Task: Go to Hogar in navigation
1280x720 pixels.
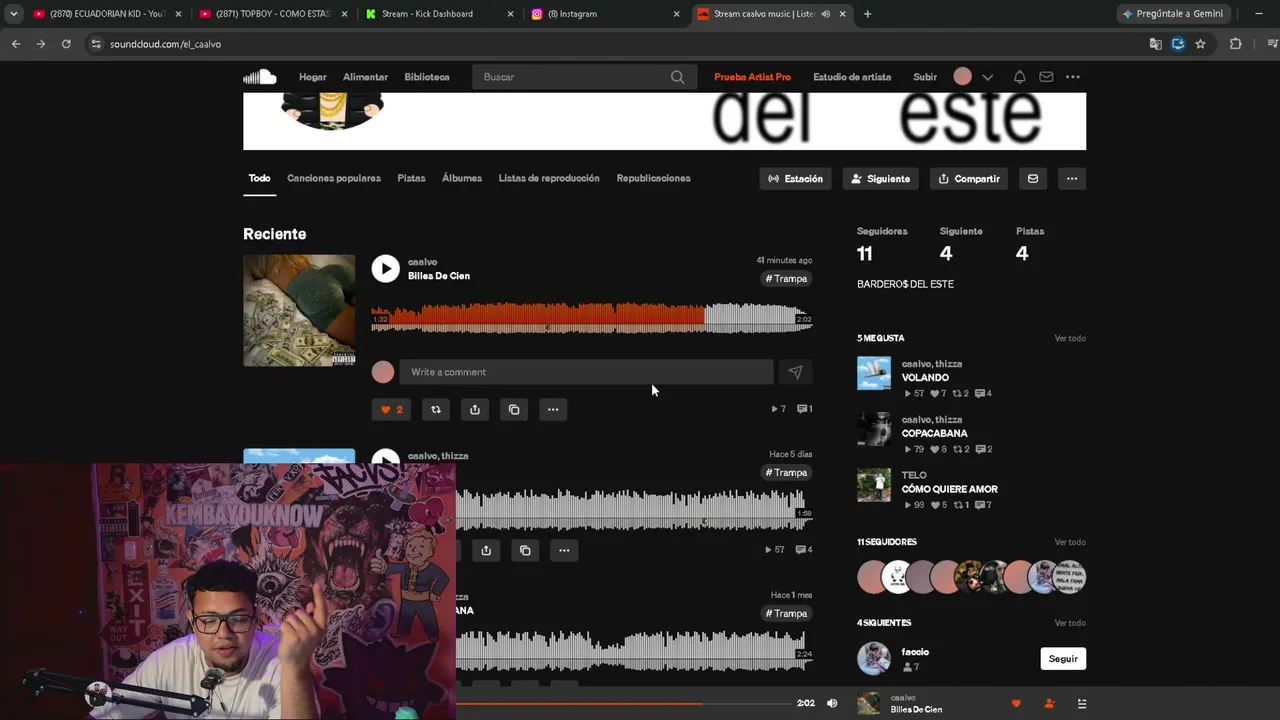Action: point(313,77)
